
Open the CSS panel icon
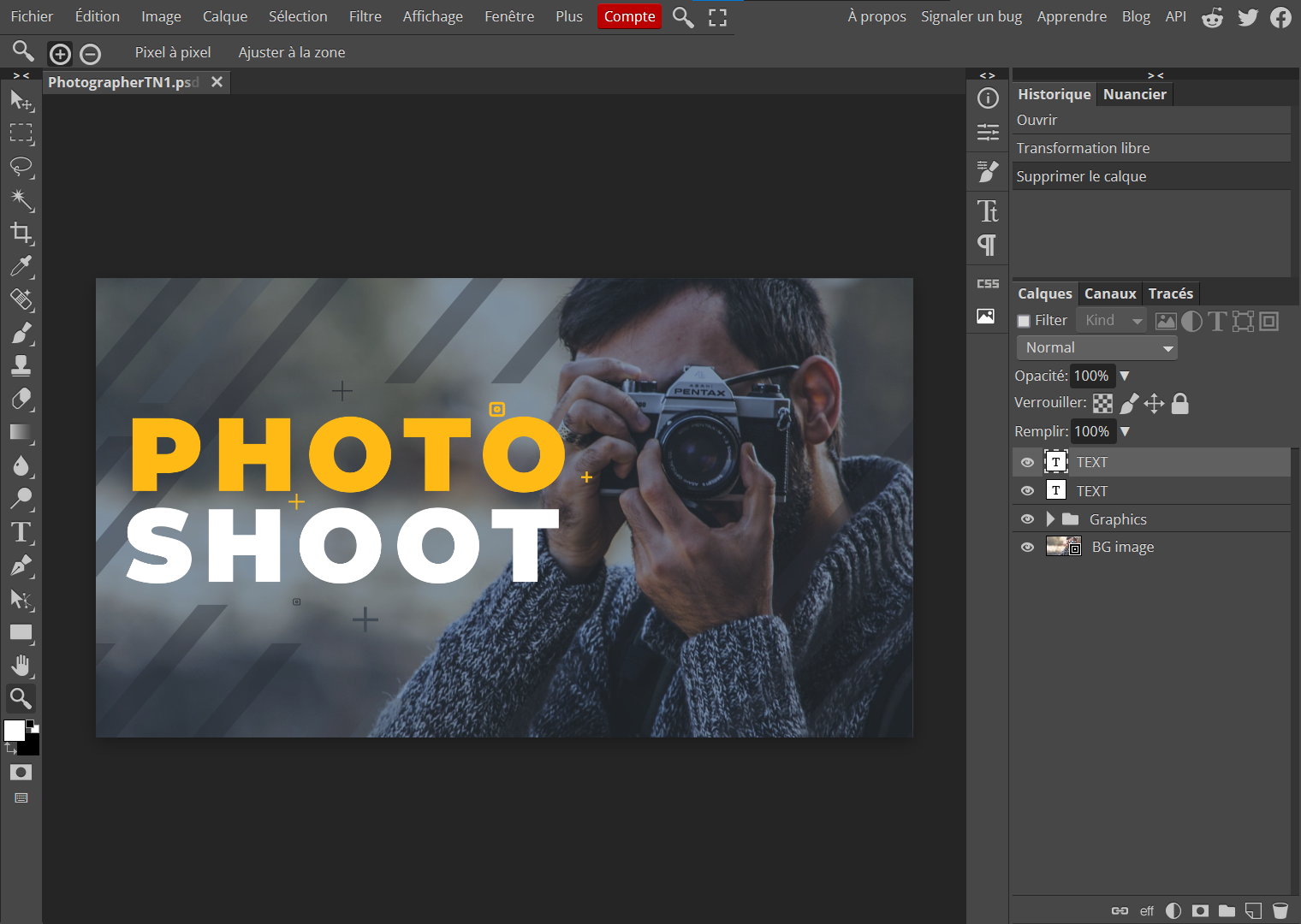[987, 282]
